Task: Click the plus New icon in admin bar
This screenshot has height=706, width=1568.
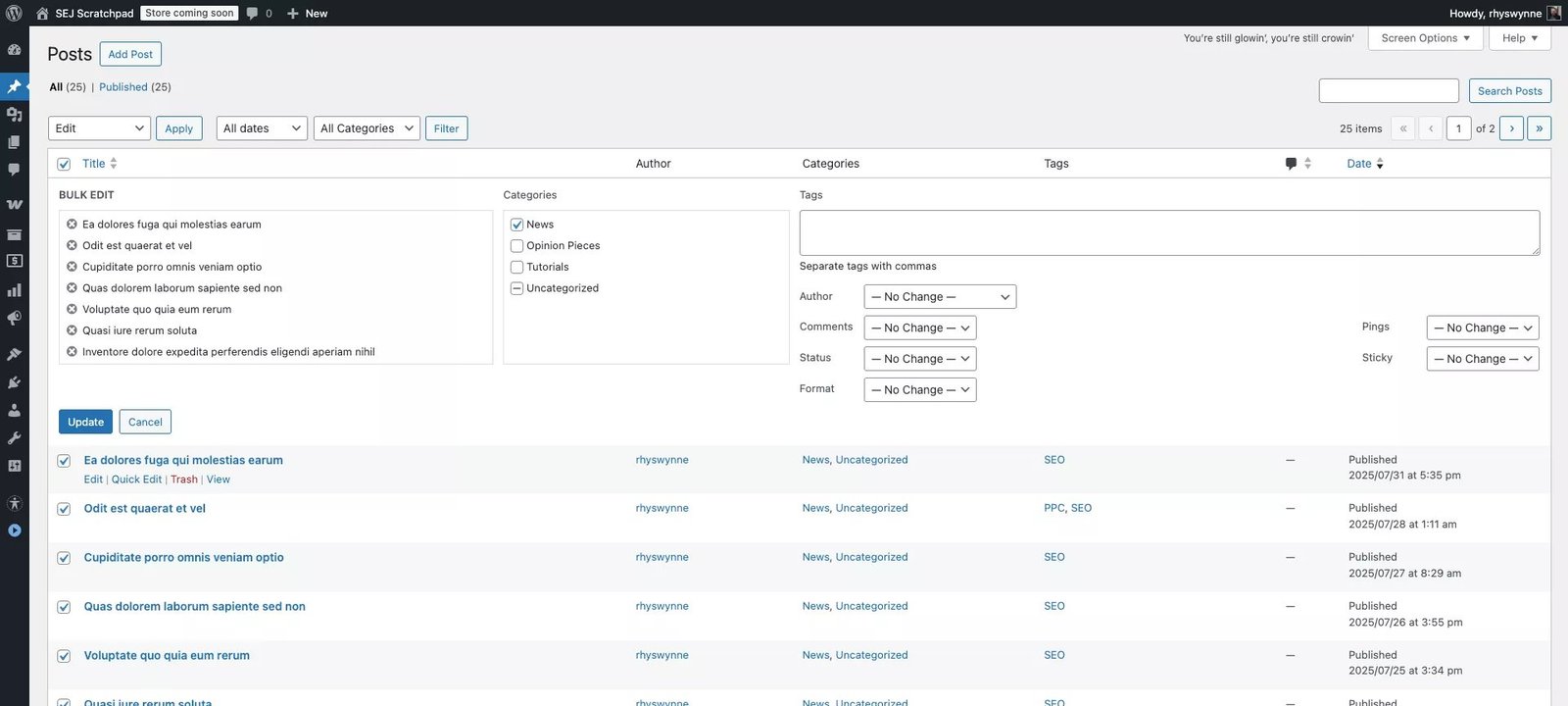Action: pyautogui.click(x=293, y=13)
